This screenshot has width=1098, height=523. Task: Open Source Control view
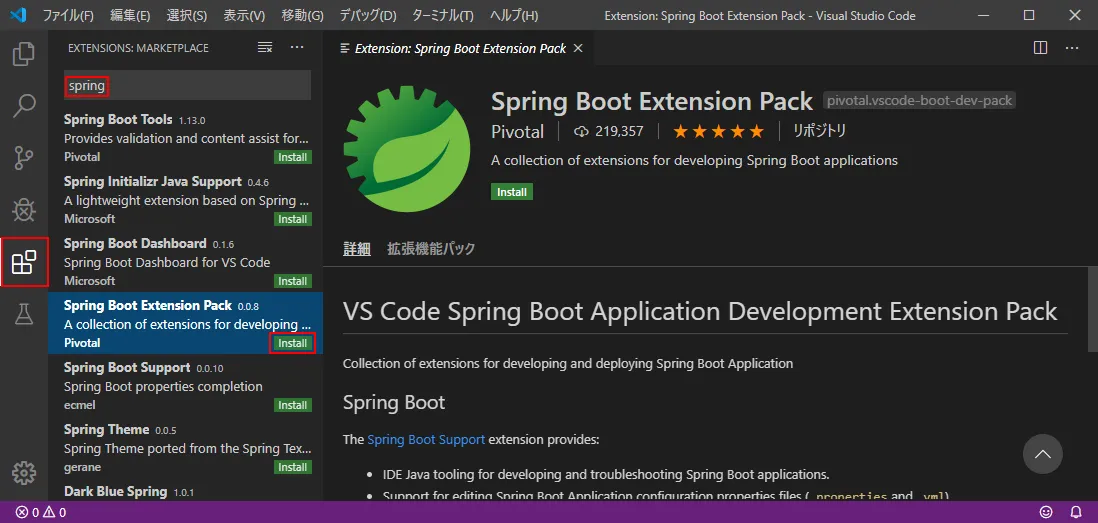[24, 158]
